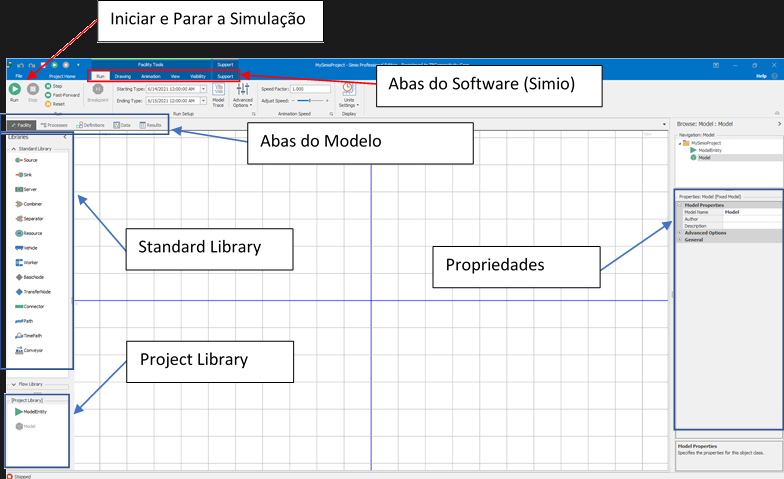The width and height of the screenshot is (784, 479).
Task: Expand General section in Properties panel
Action: click(680, 240)
